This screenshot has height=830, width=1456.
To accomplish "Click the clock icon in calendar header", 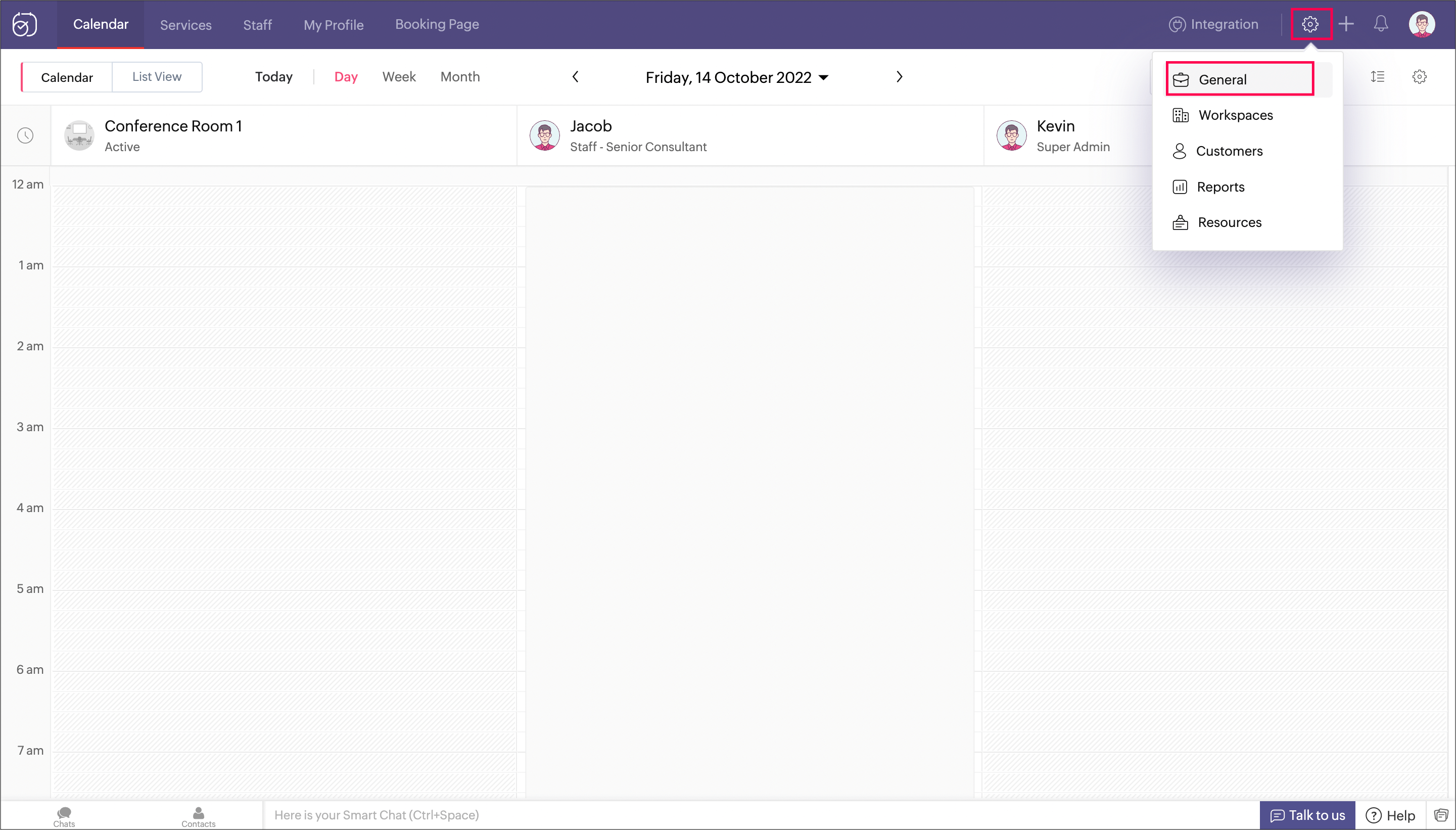I will click(25, 135).
